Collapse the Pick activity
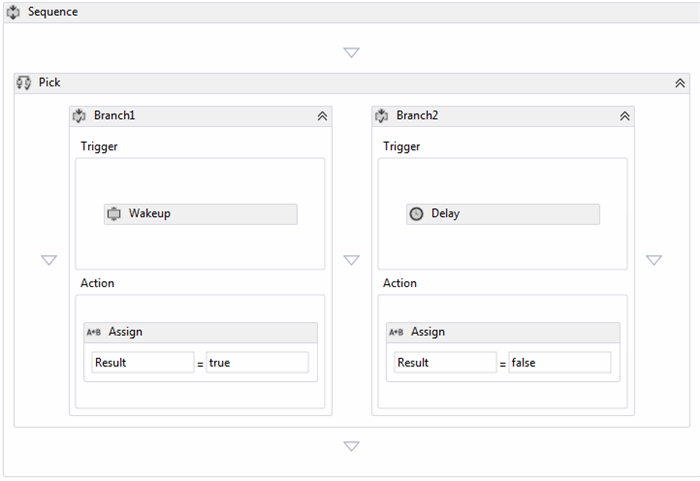The height and width of the screenshot is (481, 700). [680, 83]
